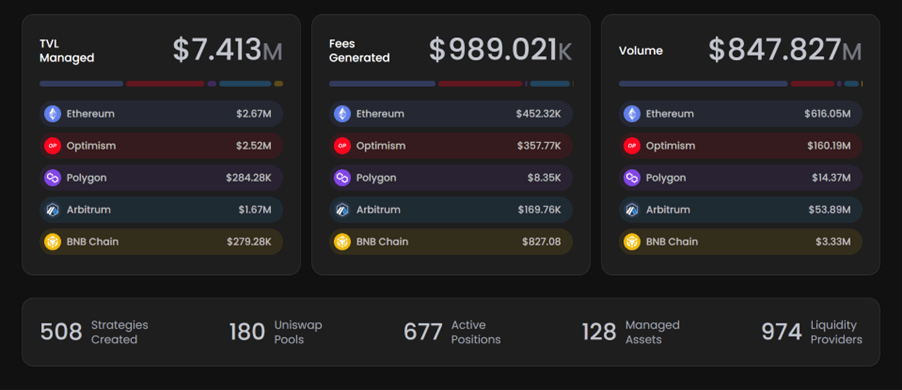Image resolution: width=902 pixels, height=390 pixels.
Task: Click the teal Arbitrum segment of TVL bar
Action: coord(245,84)
